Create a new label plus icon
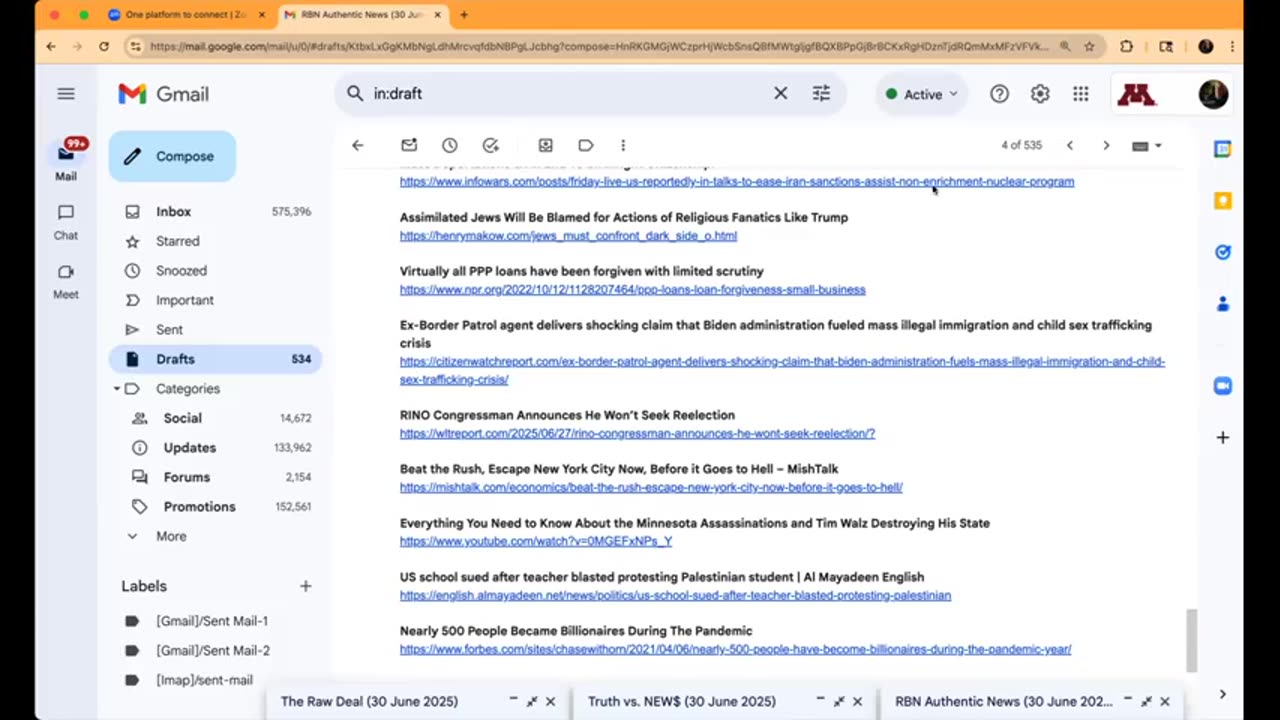Image resolution: width=1280 pixels, height=720 pixels. (306, 586)
